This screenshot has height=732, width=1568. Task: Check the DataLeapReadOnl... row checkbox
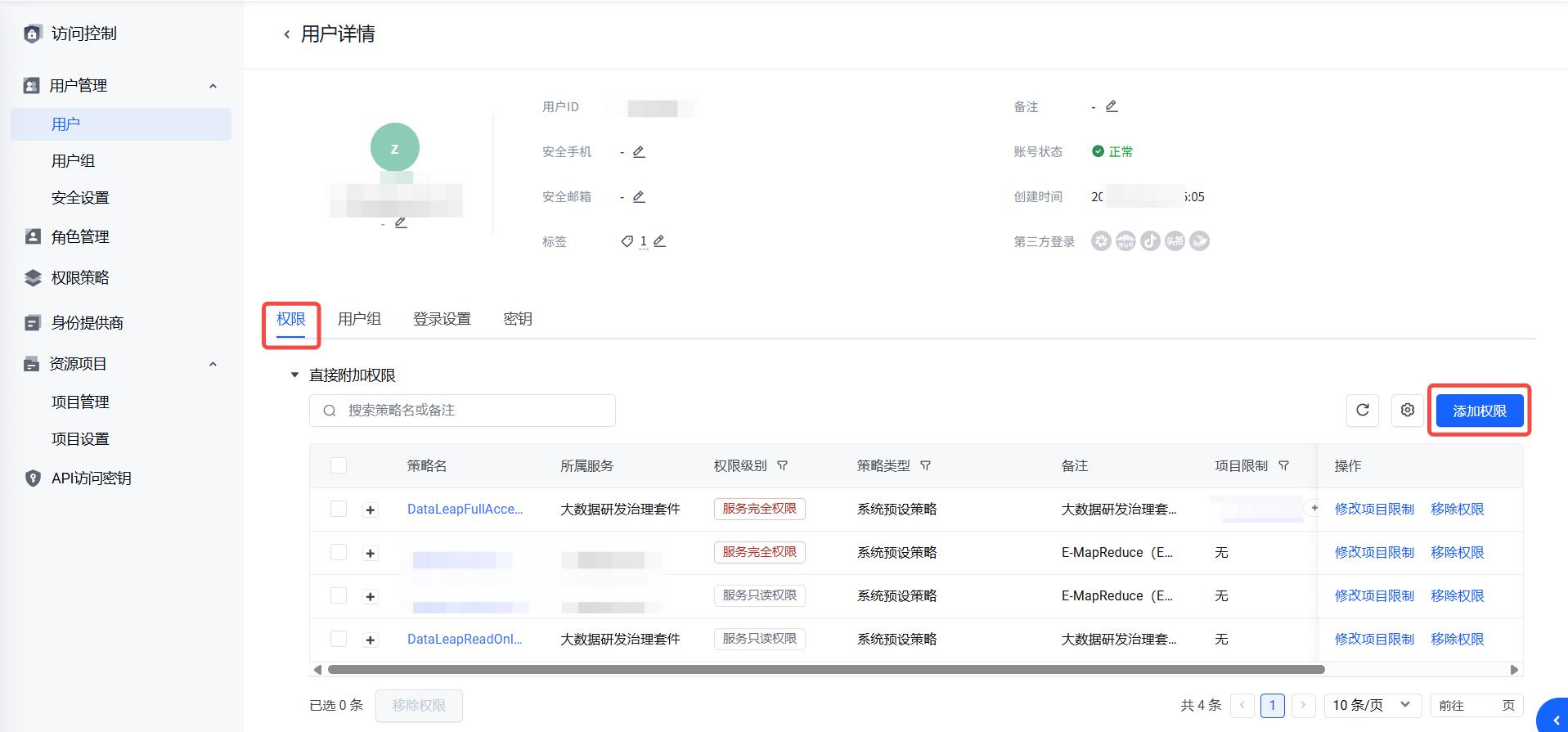(x=339, y=639)
